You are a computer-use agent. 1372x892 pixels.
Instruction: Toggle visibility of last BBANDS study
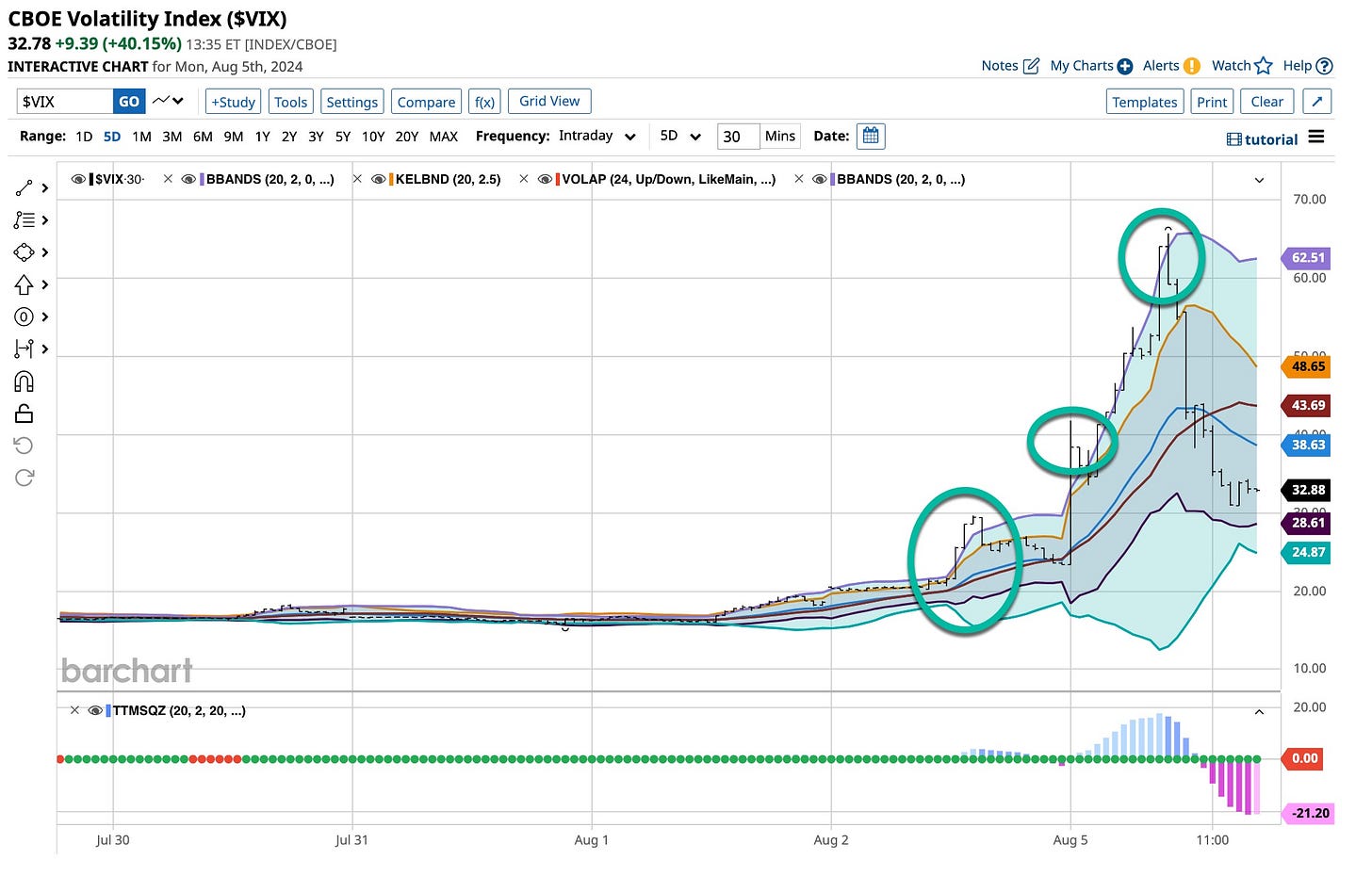(x=820, y=179)
